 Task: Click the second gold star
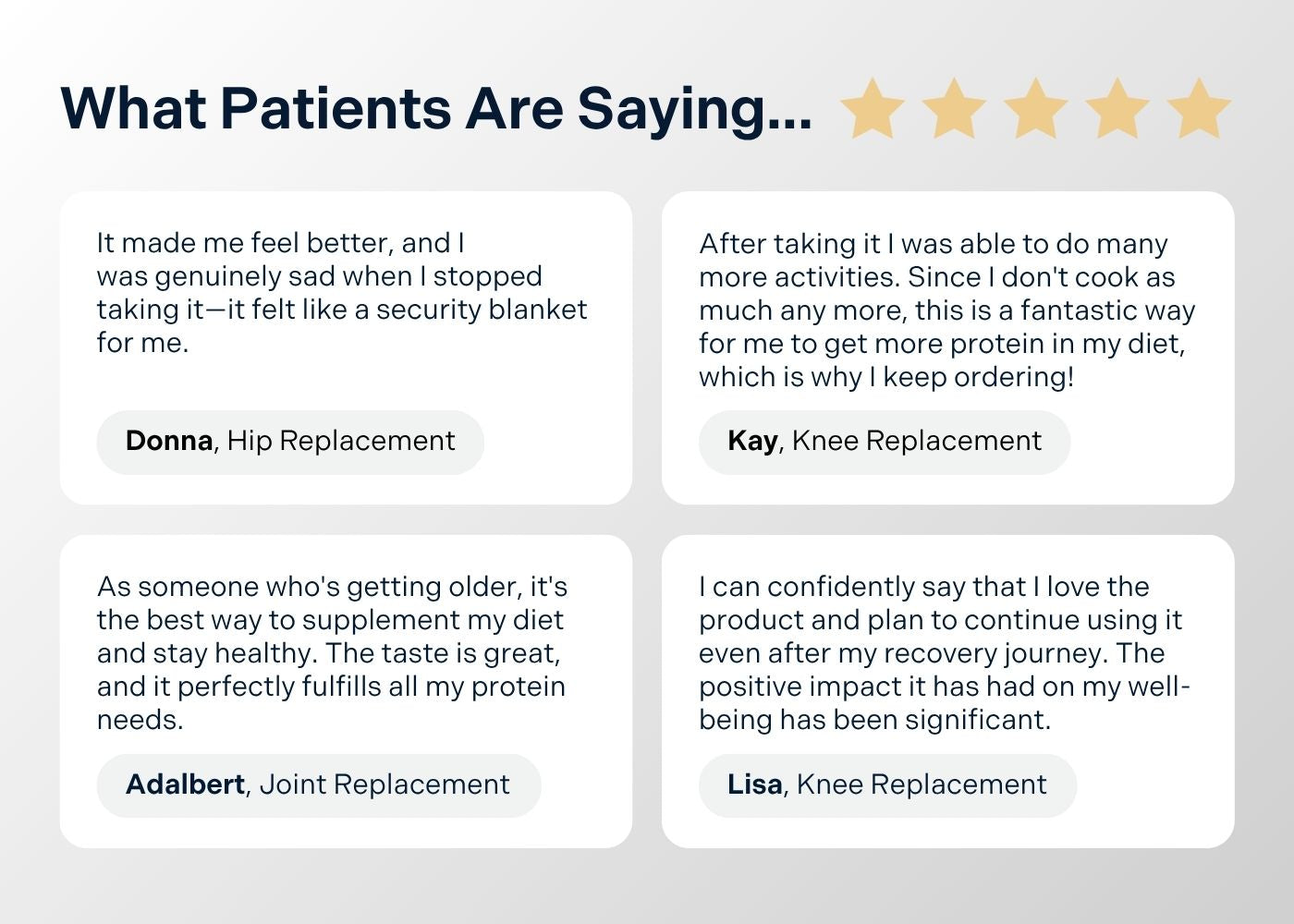(x=954, y=109)
